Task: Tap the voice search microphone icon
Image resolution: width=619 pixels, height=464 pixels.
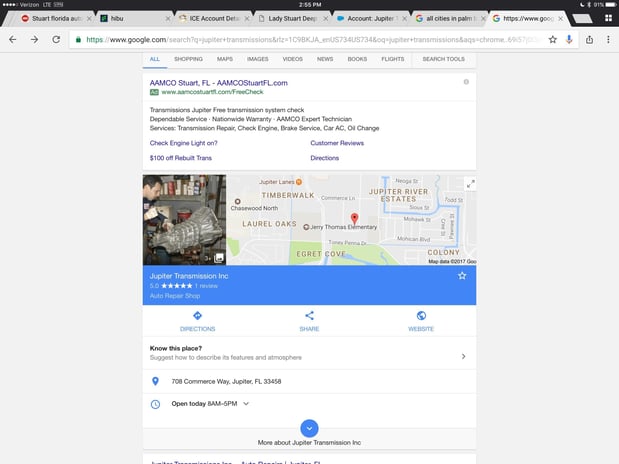Action: tap(568, 39)
